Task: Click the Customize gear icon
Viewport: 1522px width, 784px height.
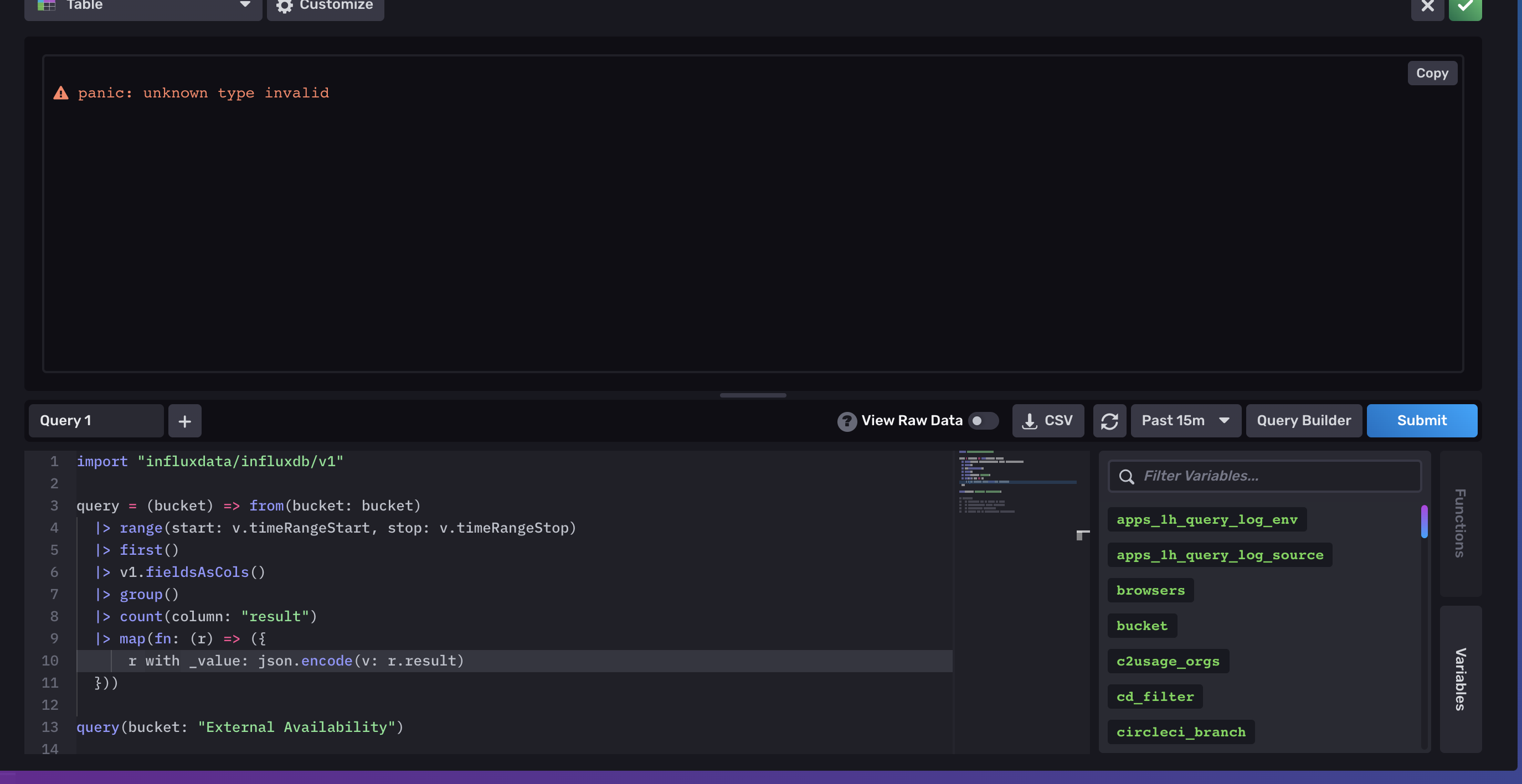Action: tap(284, 7)
